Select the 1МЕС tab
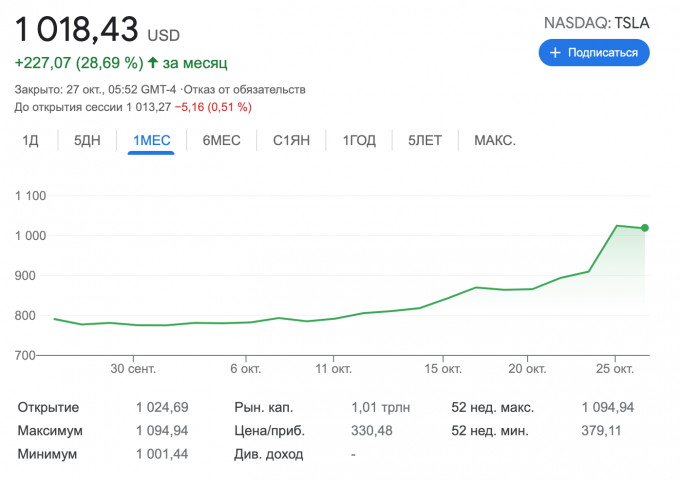Viewport: 680px width, 481px height. (x=151, y=141)
